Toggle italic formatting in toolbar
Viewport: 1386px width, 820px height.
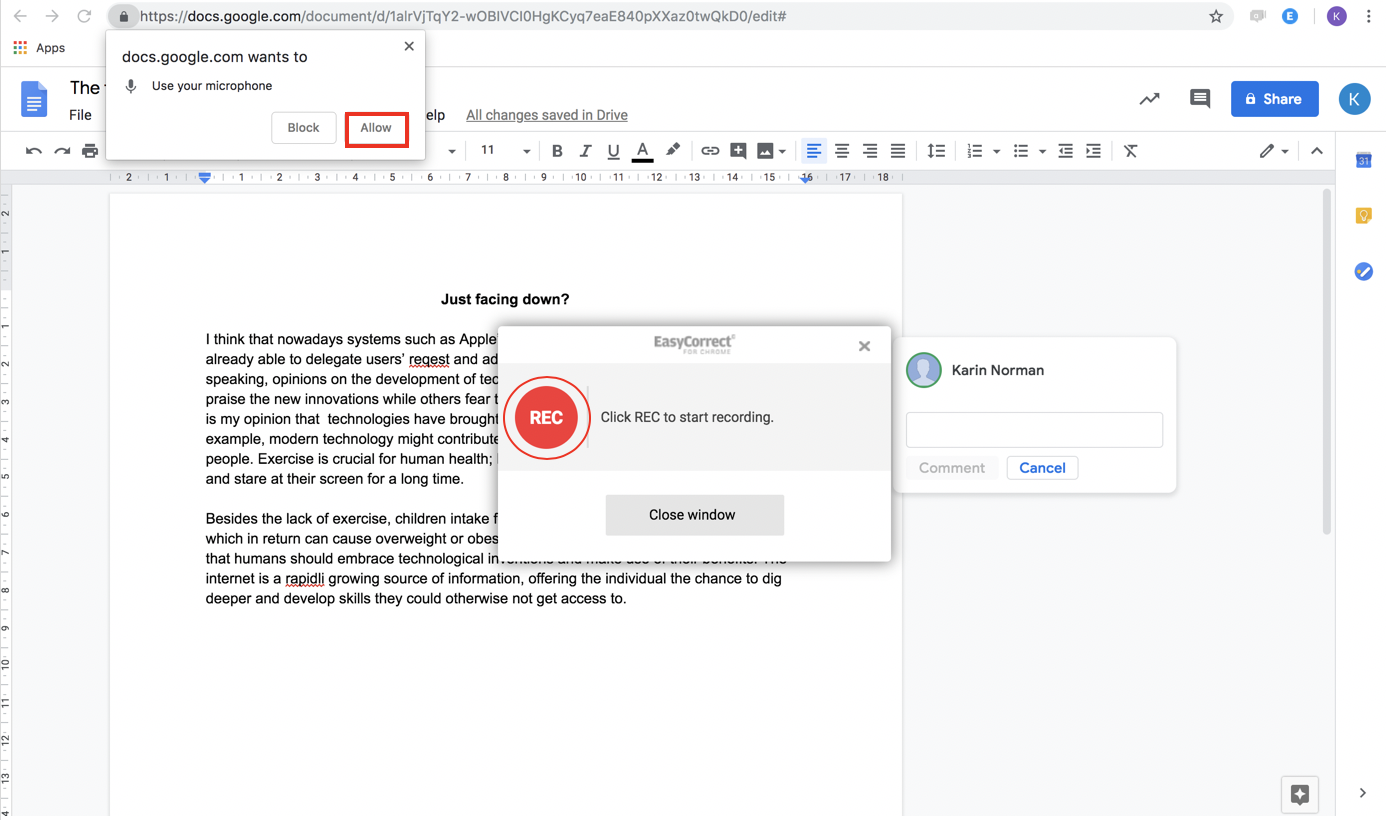[585, 151]
